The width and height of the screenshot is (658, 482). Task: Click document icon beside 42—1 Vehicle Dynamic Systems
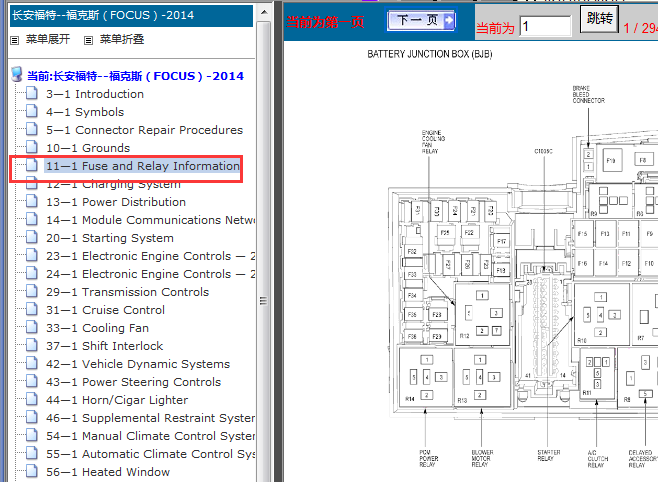31,364
